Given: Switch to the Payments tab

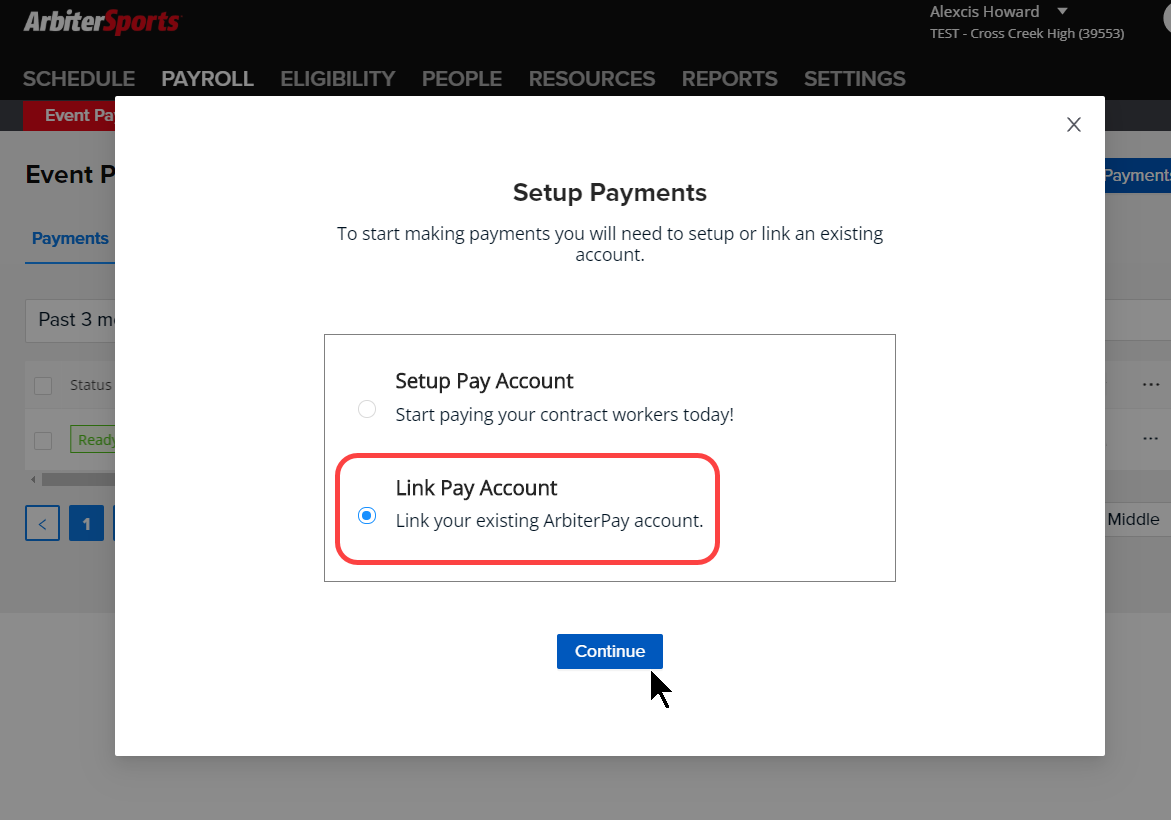Looking at the screenshot, I should pyautogui.click(x=70, y=238).
